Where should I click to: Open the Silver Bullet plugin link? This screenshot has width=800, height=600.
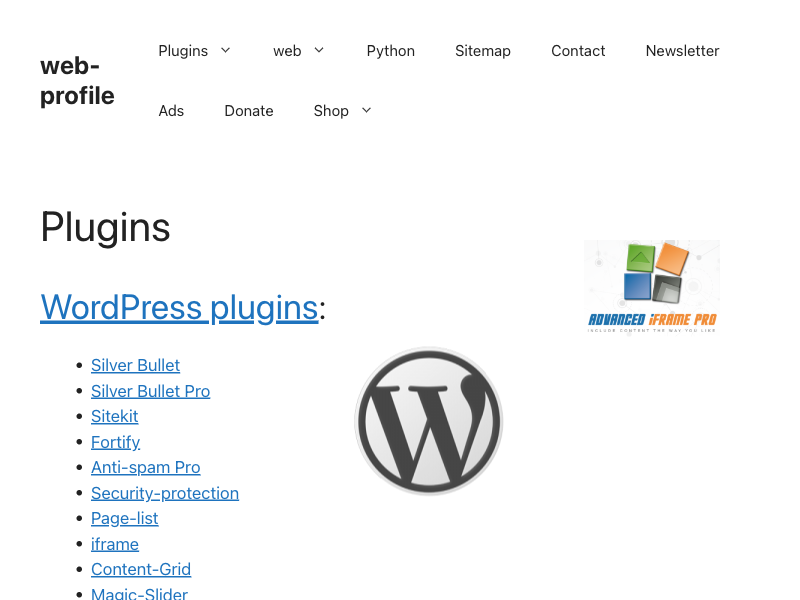(x=135, y=365)
